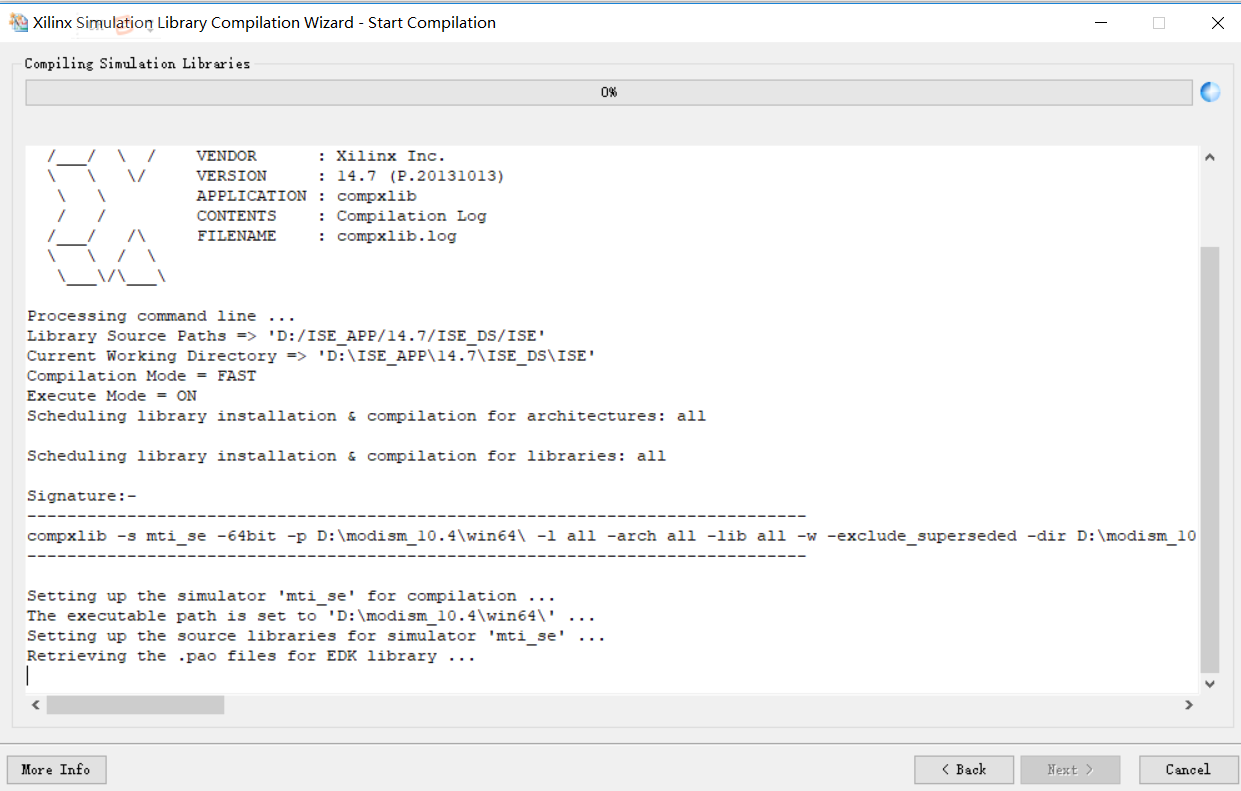Go back with the Back button
This screenshot has height=791, width=1241.
coord(964,769)
